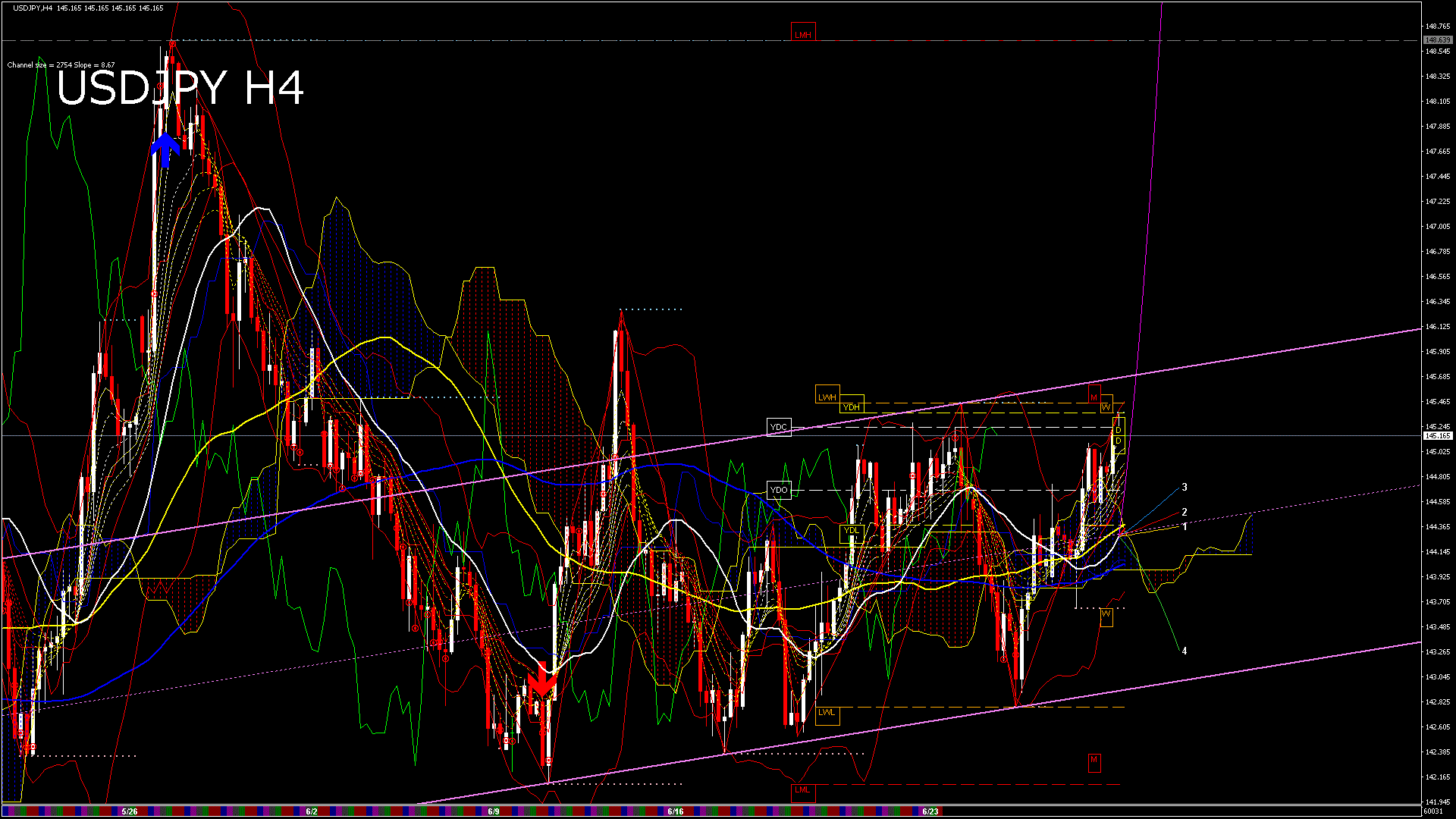The height and width of the screenshot is (819, 1456).
Task: Click the 148.639 price level tag
Action: pyautogui.click(x=1437, y=39)
